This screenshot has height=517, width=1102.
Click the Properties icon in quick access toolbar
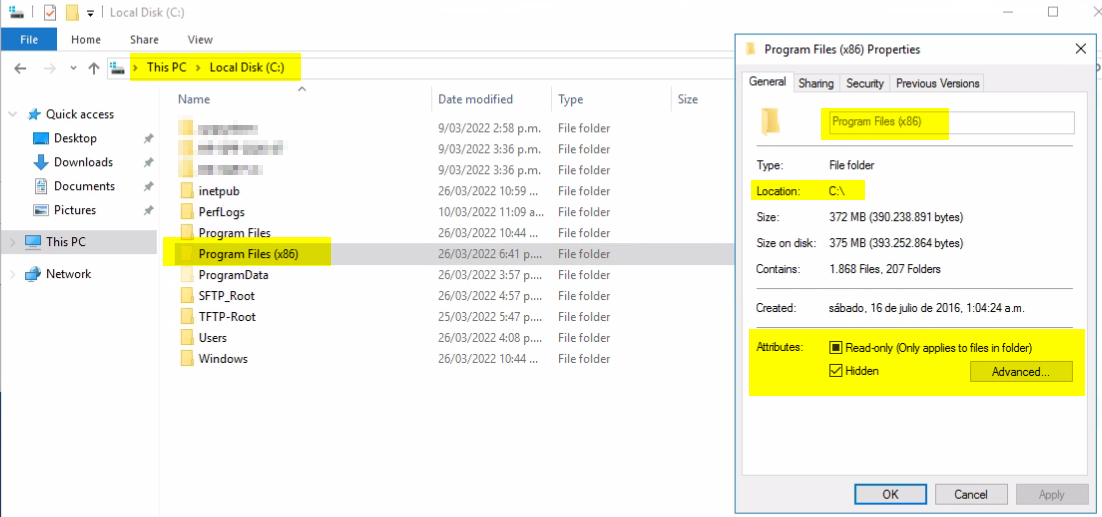point(50,13)
